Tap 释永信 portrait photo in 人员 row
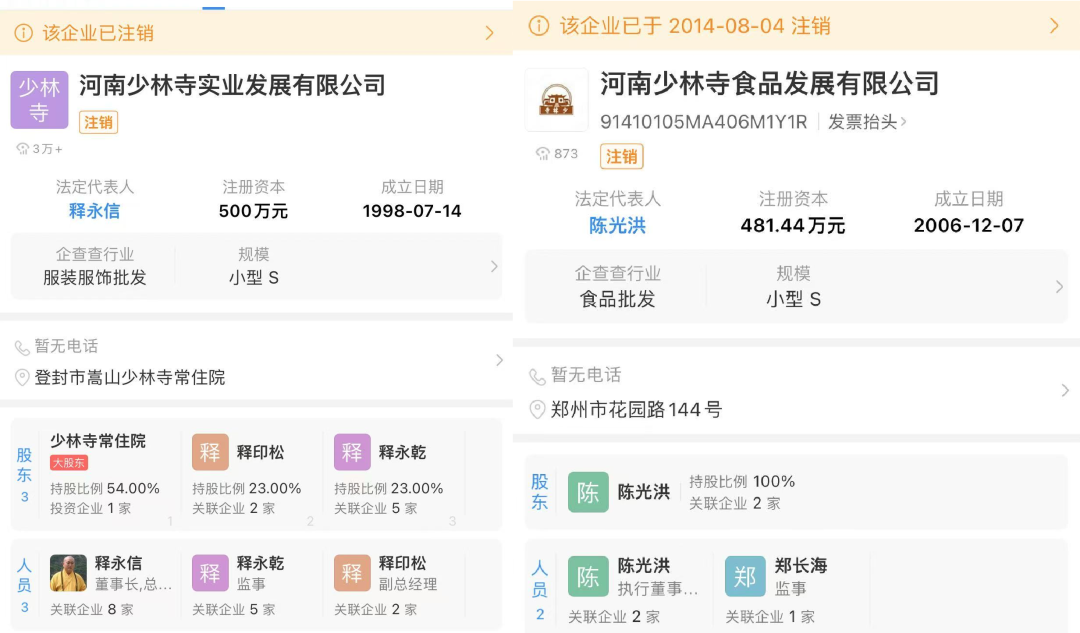The width and height of the screenshot is (1080, 633). [68, 573]
